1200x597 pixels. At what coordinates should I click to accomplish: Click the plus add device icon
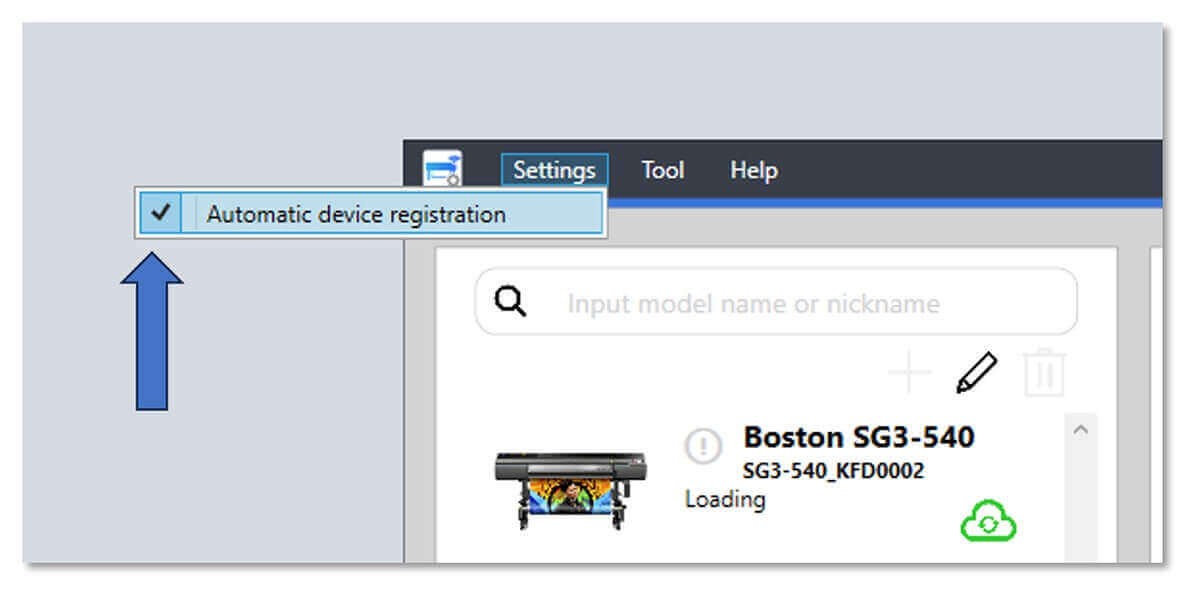point(909,374)
